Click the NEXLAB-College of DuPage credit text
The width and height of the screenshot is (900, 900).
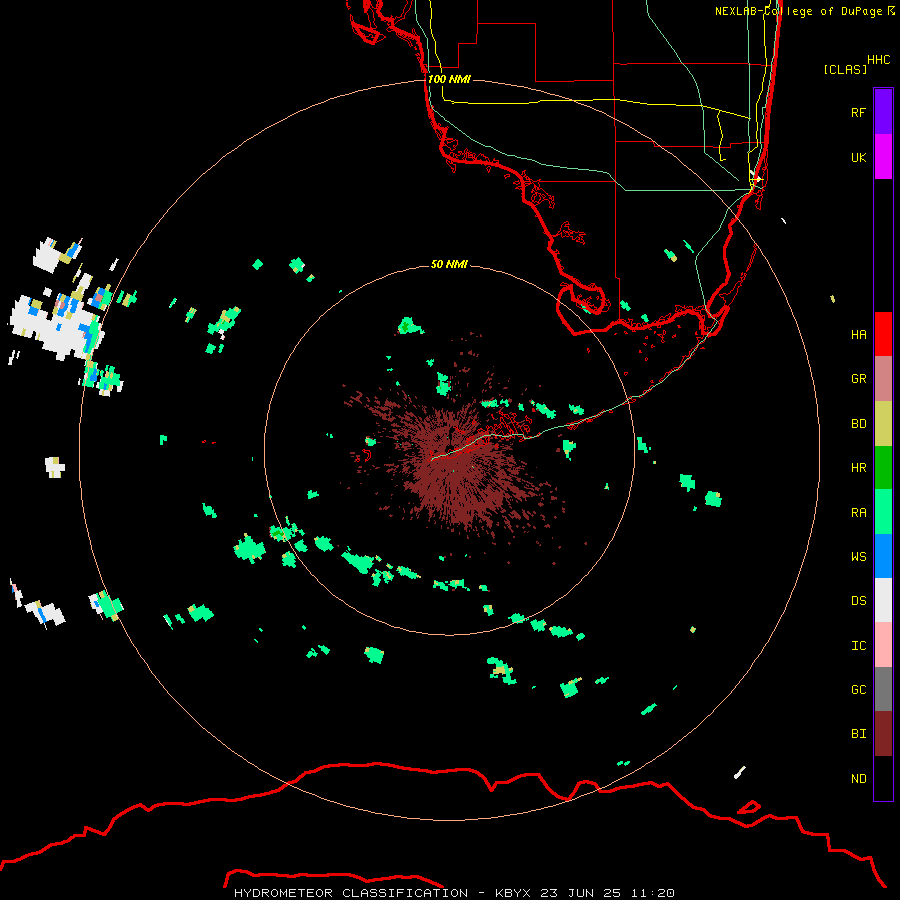(798, 11)
